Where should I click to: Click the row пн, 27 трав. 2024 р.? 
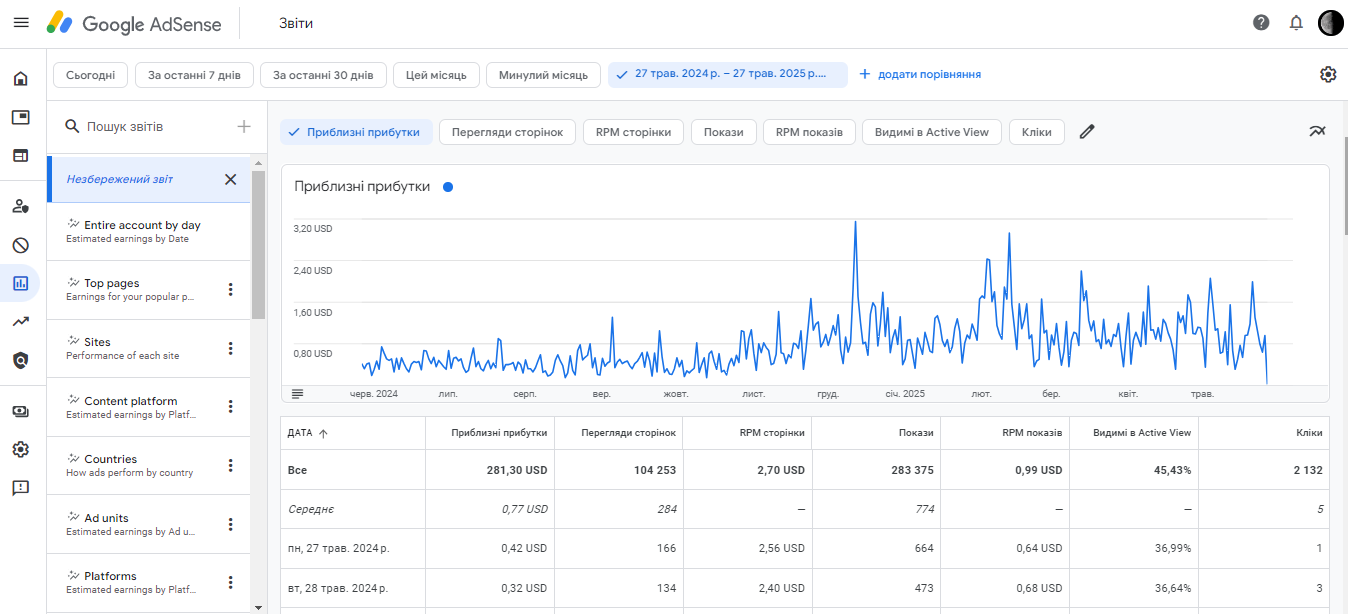[805, 548]
